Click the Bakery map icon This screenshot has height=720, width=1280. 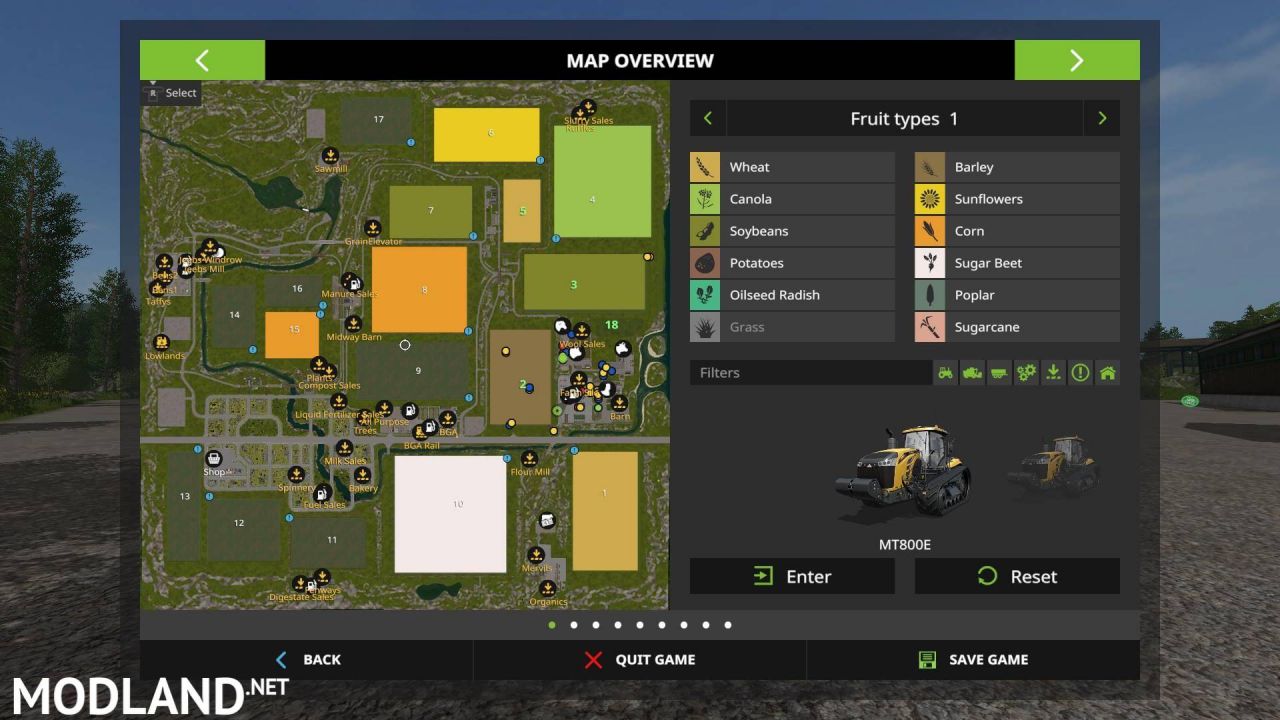pyautogui.click(x=362, y=476)
